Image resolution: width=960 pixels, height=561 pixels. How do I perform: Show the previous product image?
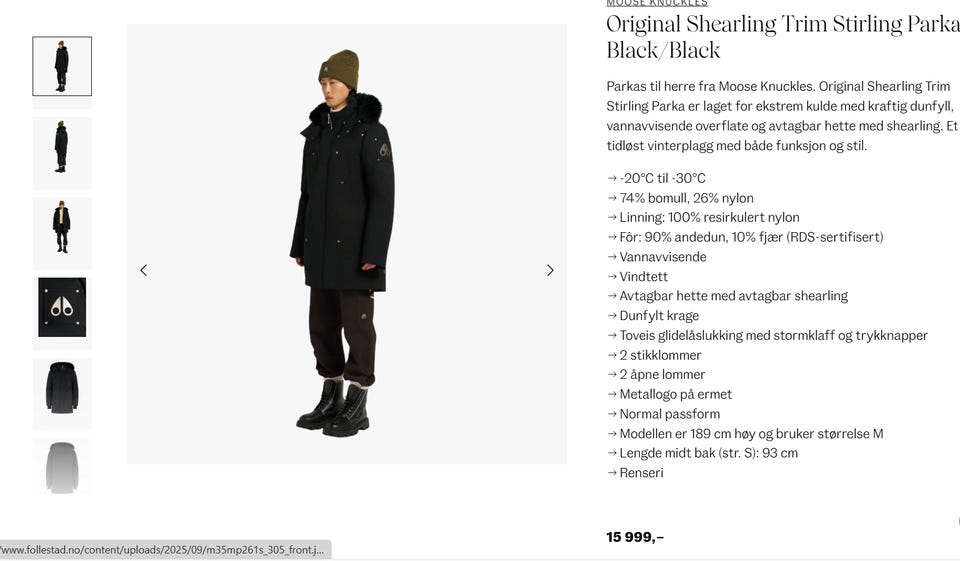[x=143, y=270]
